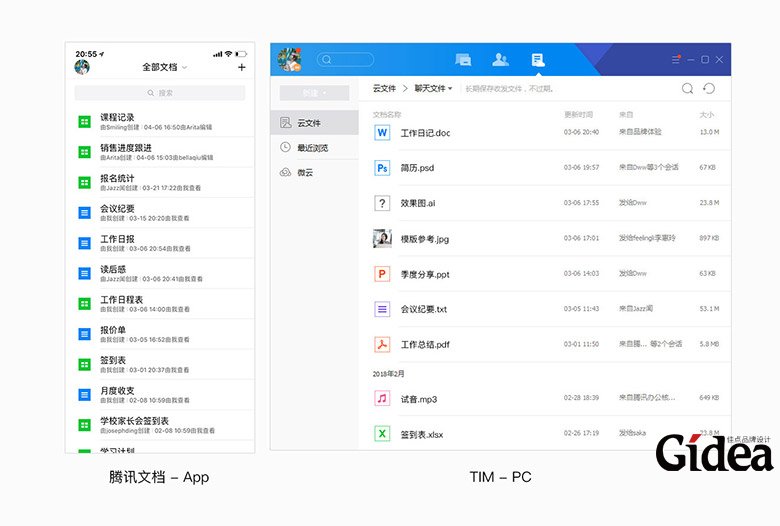The image size is (780, 526).
Task: Click the Photoshop icon of 简历.psd
Action: (x=382, y=168)
